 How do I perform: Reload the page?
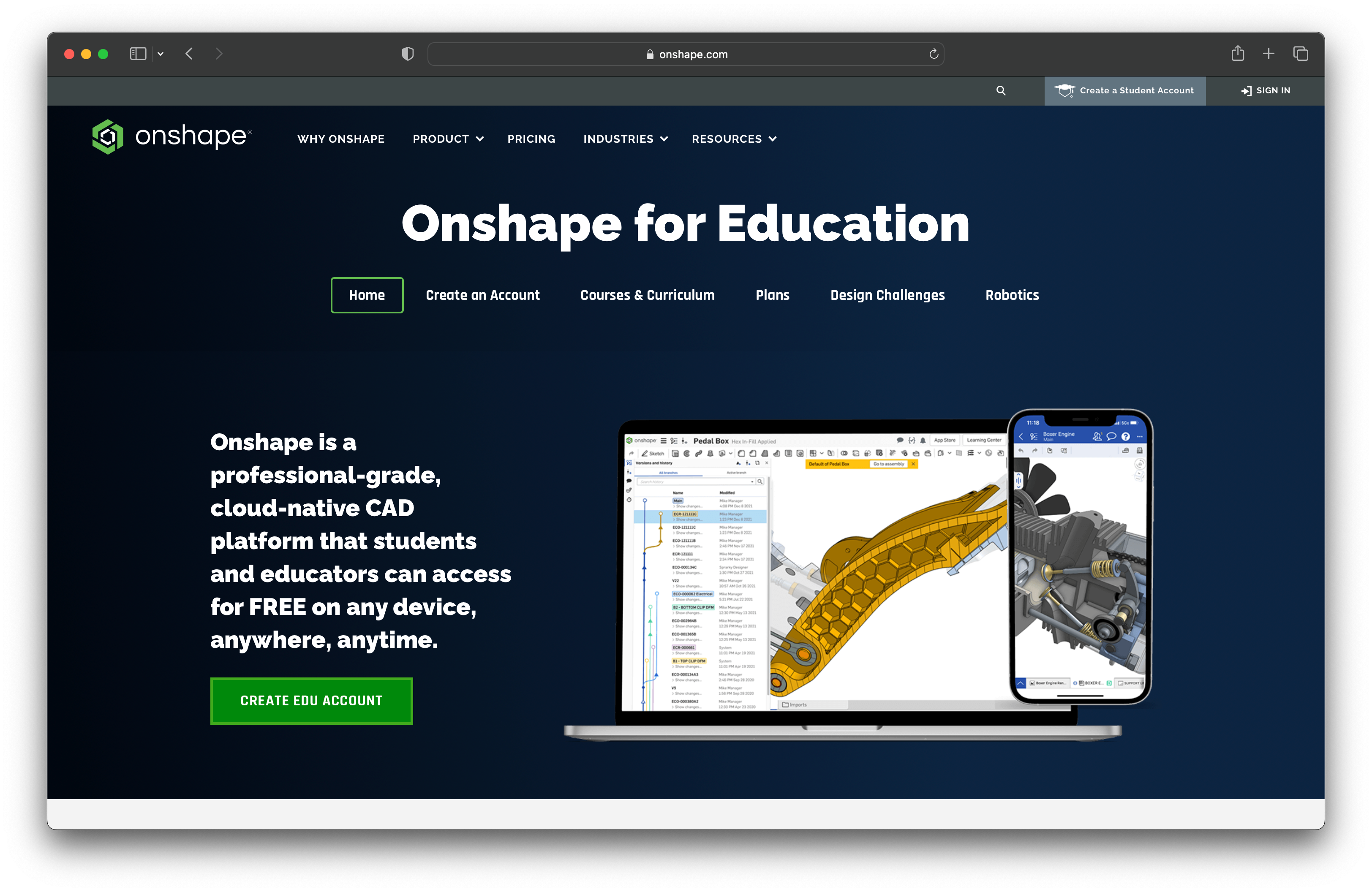(933, 54)
